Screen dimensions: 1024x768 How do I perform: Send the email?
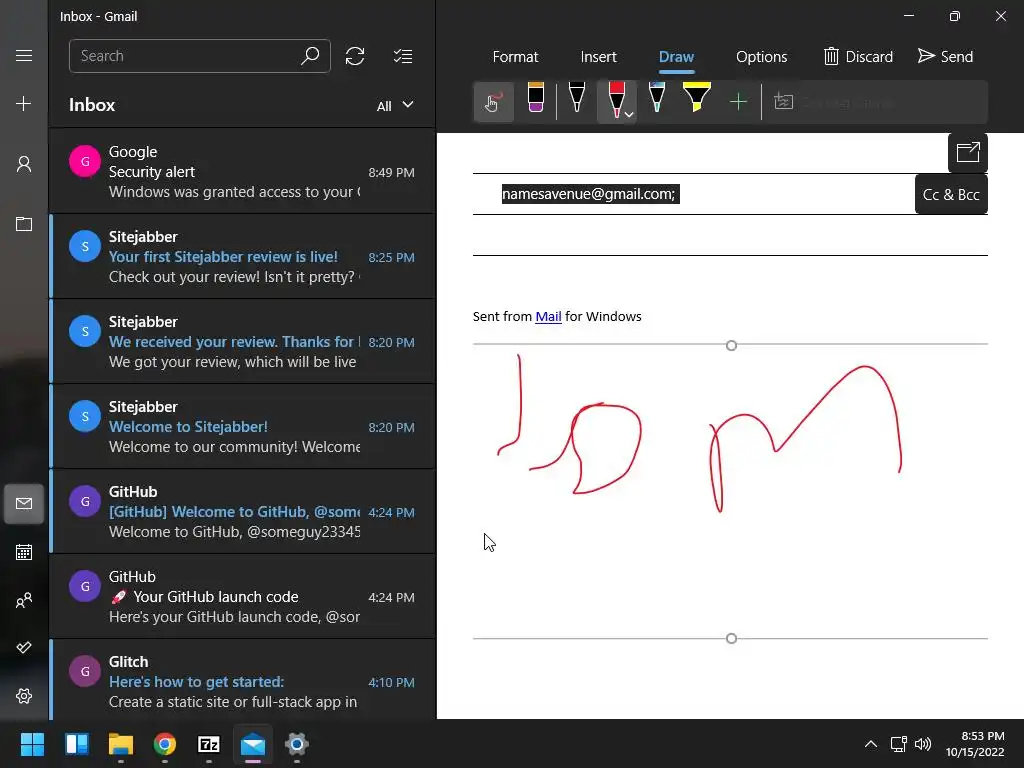pyautogui.click(x=946, y=57)
